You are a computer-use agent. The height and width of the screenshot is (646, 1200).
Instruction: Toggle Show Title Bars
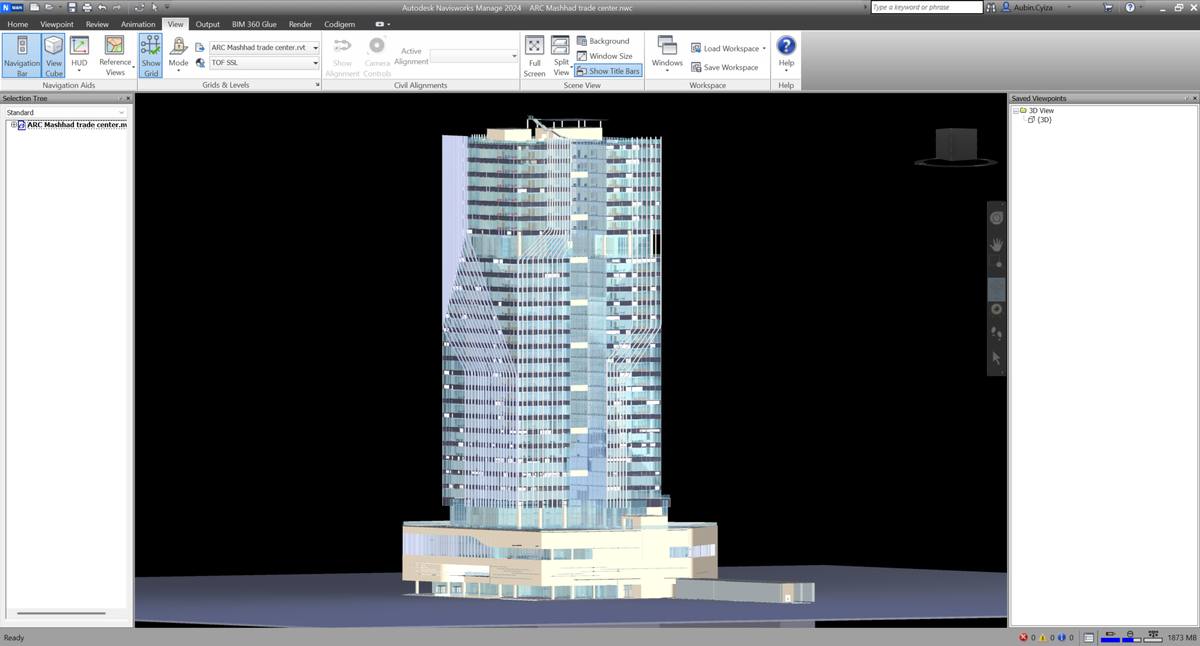click(608, 71)
